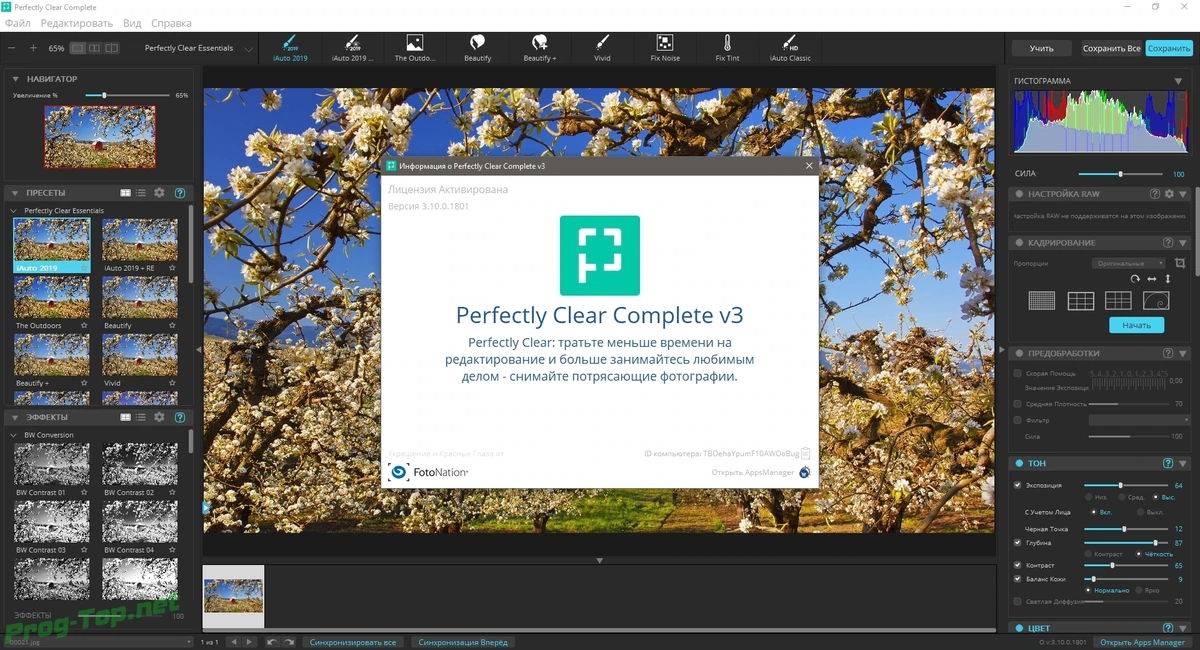Favorite the Vivid preset with star

[x=173, y=383]
